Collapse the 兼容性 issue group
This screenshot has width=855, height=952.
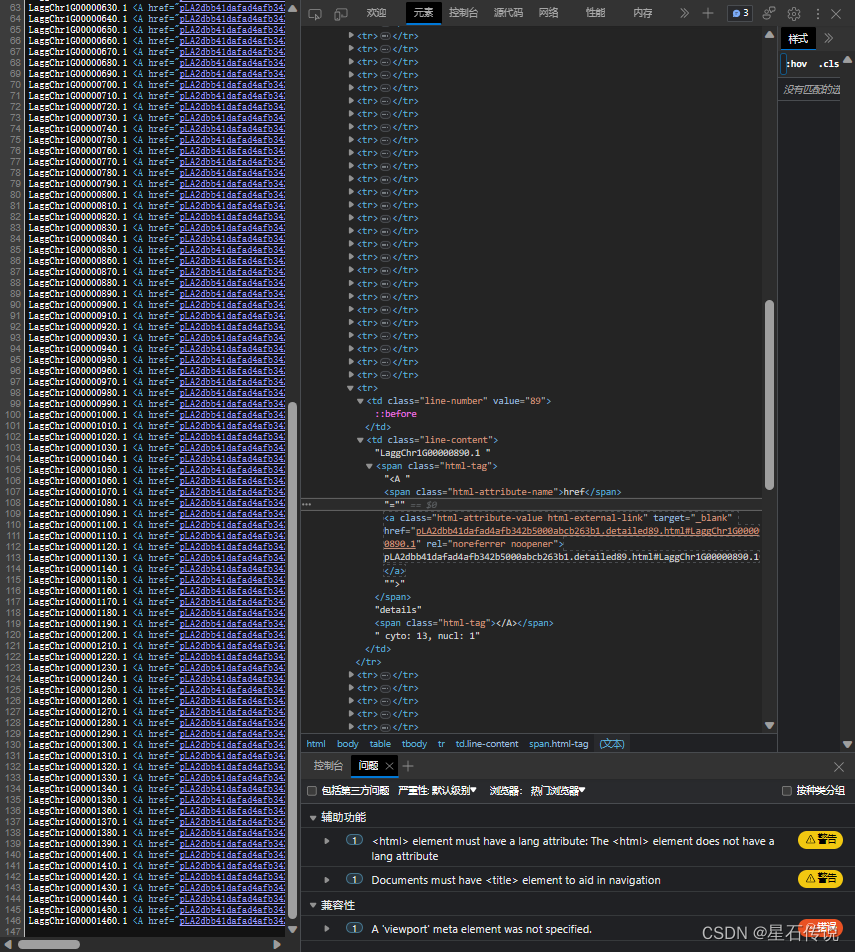click(313, 905)
